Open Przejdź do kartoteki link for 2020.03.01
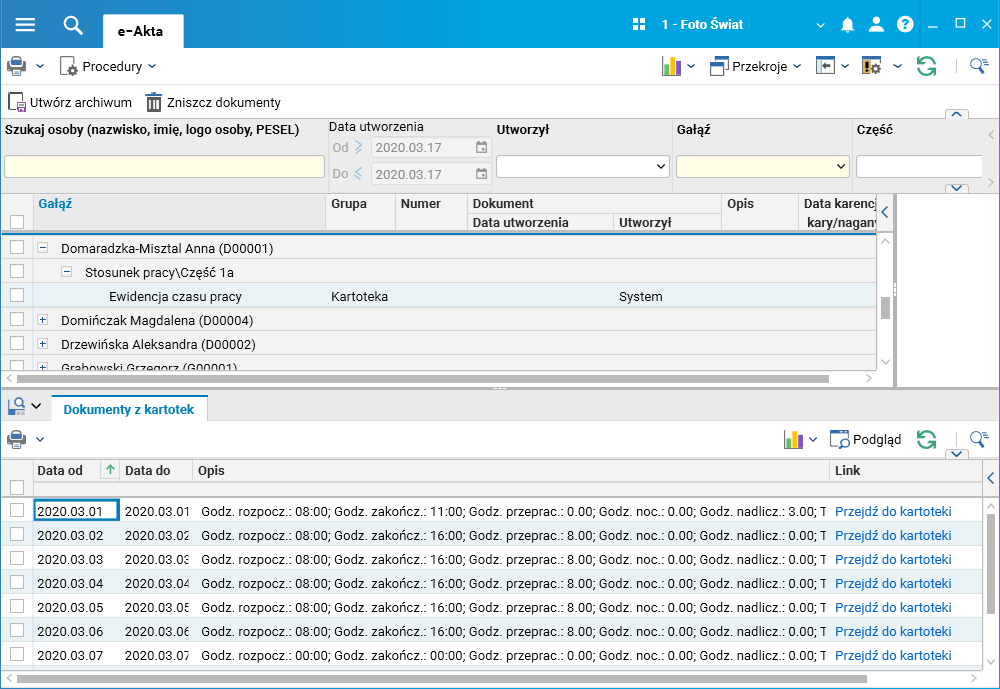The image size is (1000, 689). click(x=893, y=511)
